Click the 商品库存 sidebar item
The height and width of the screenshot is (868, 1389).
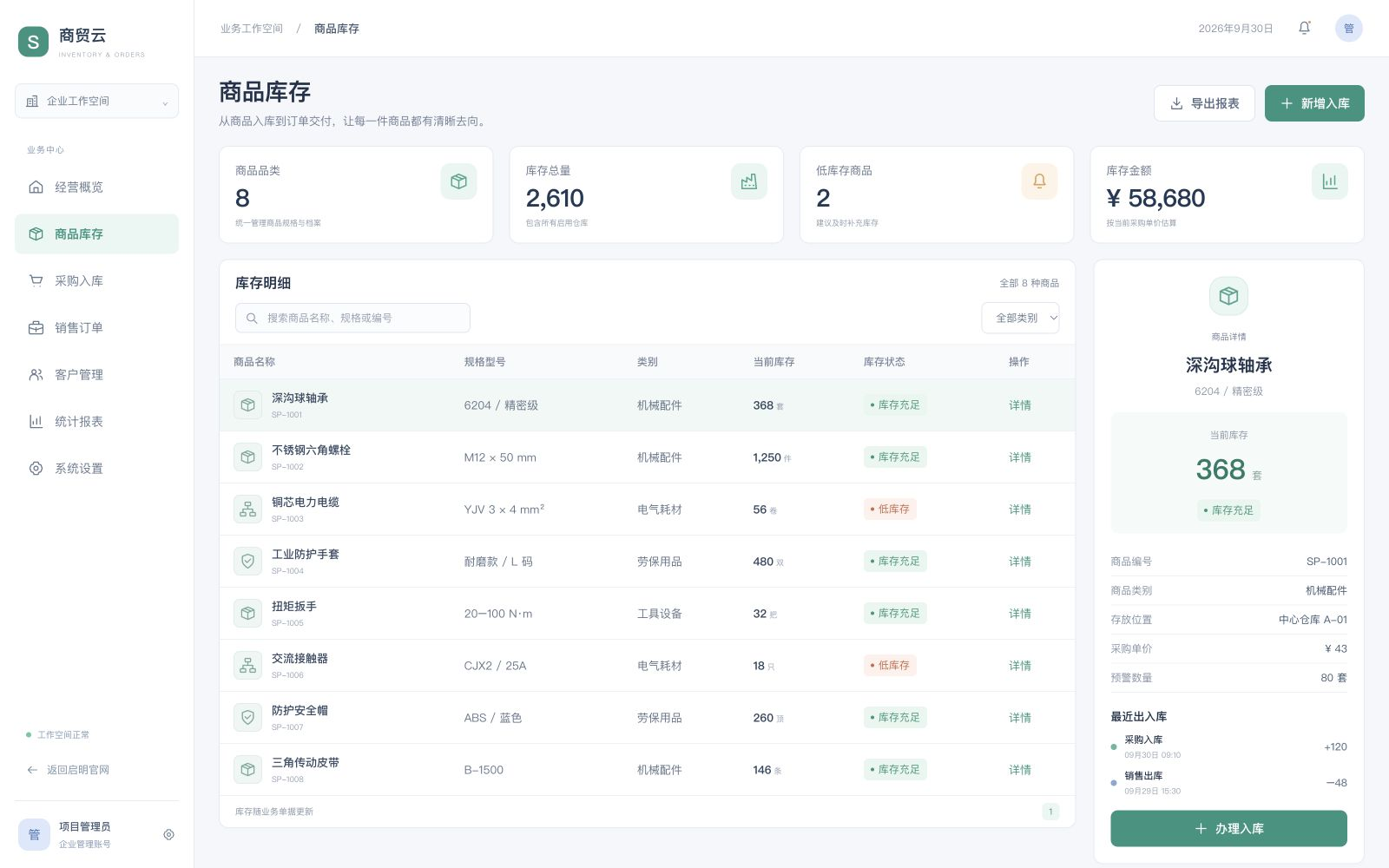pyautogui.click(x=96, y=233)
